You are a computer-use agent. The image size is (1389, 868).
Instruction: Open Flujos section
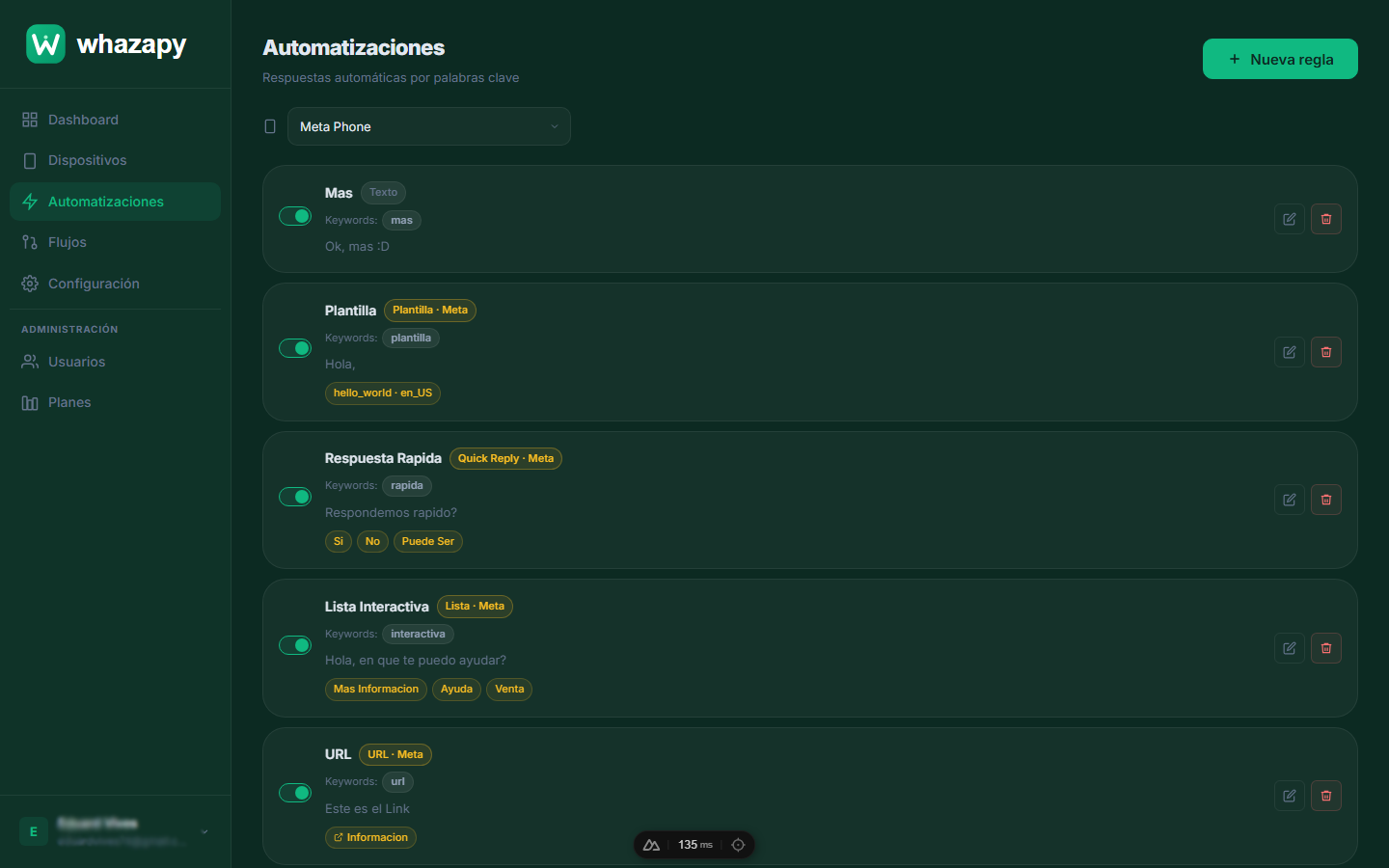(115, 242)
